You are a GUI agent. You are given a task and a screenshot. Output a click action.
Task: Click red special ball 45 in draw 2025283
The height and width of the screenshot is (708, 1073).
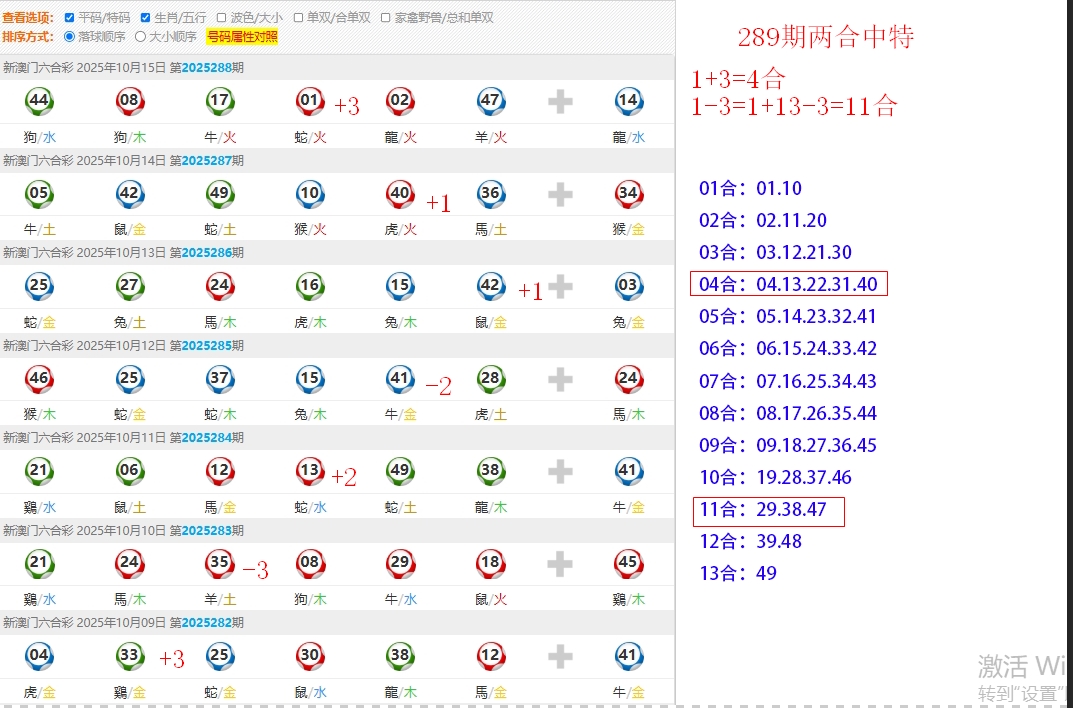click(x=628, y=563)
